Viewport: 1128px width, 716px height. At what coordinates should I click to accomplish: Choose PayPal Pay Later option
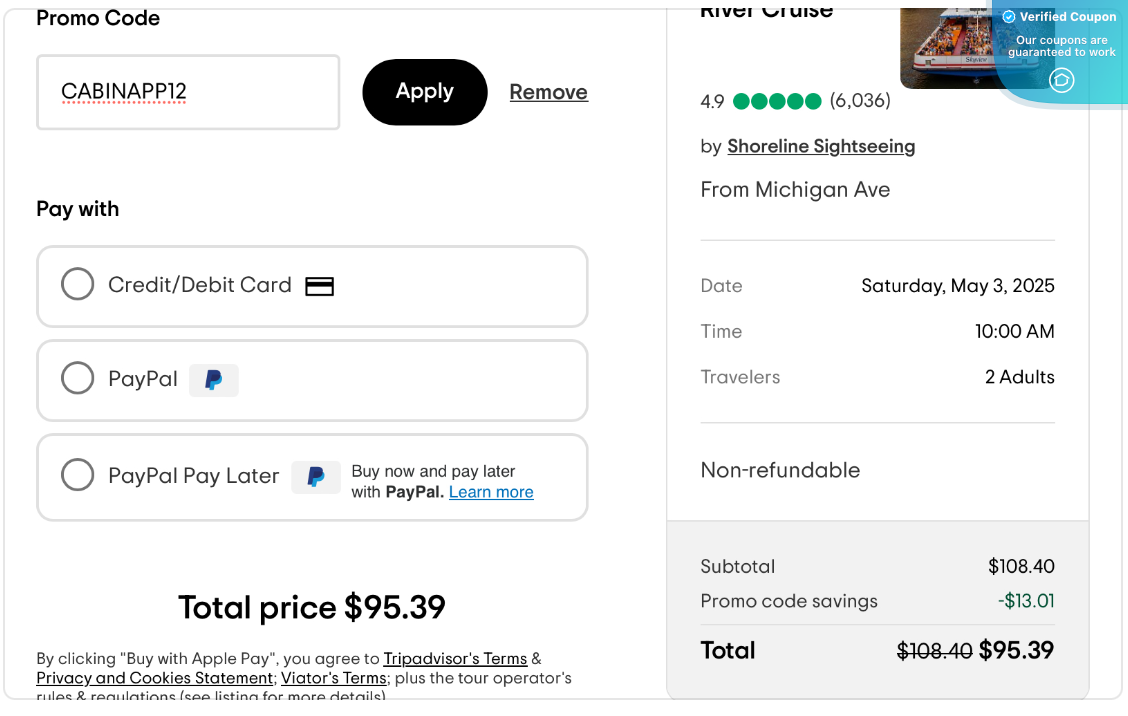[x=78, y=474]
